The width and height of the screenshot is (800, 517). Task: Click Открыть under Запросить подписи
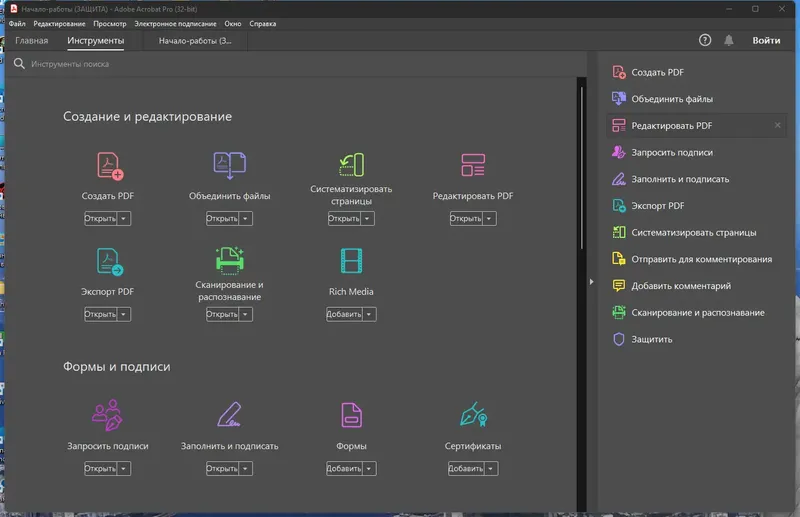pyautogui.click(x=101, y=469)
